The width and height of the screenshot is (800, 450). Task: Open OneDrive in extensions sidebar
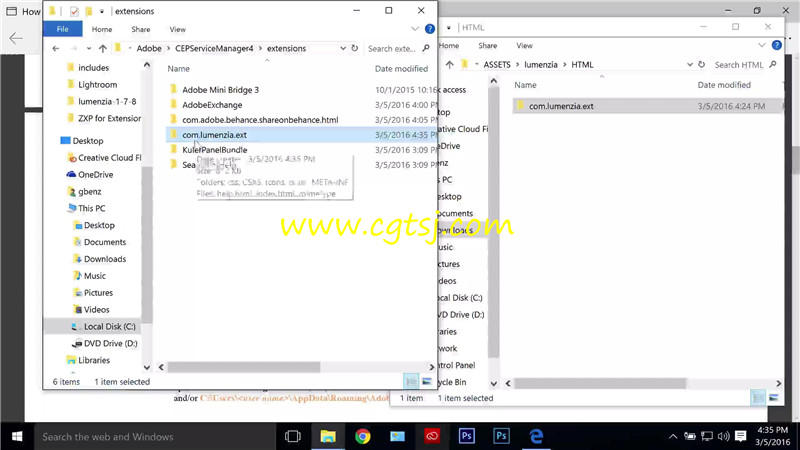95,174
